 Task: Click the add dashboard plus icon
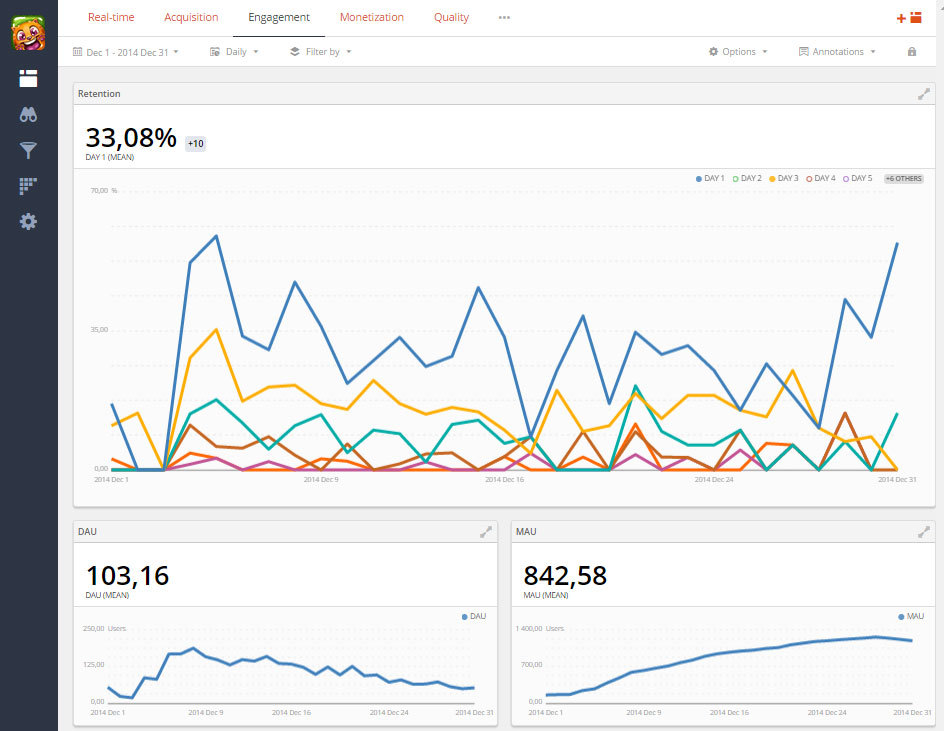[908, 17]
